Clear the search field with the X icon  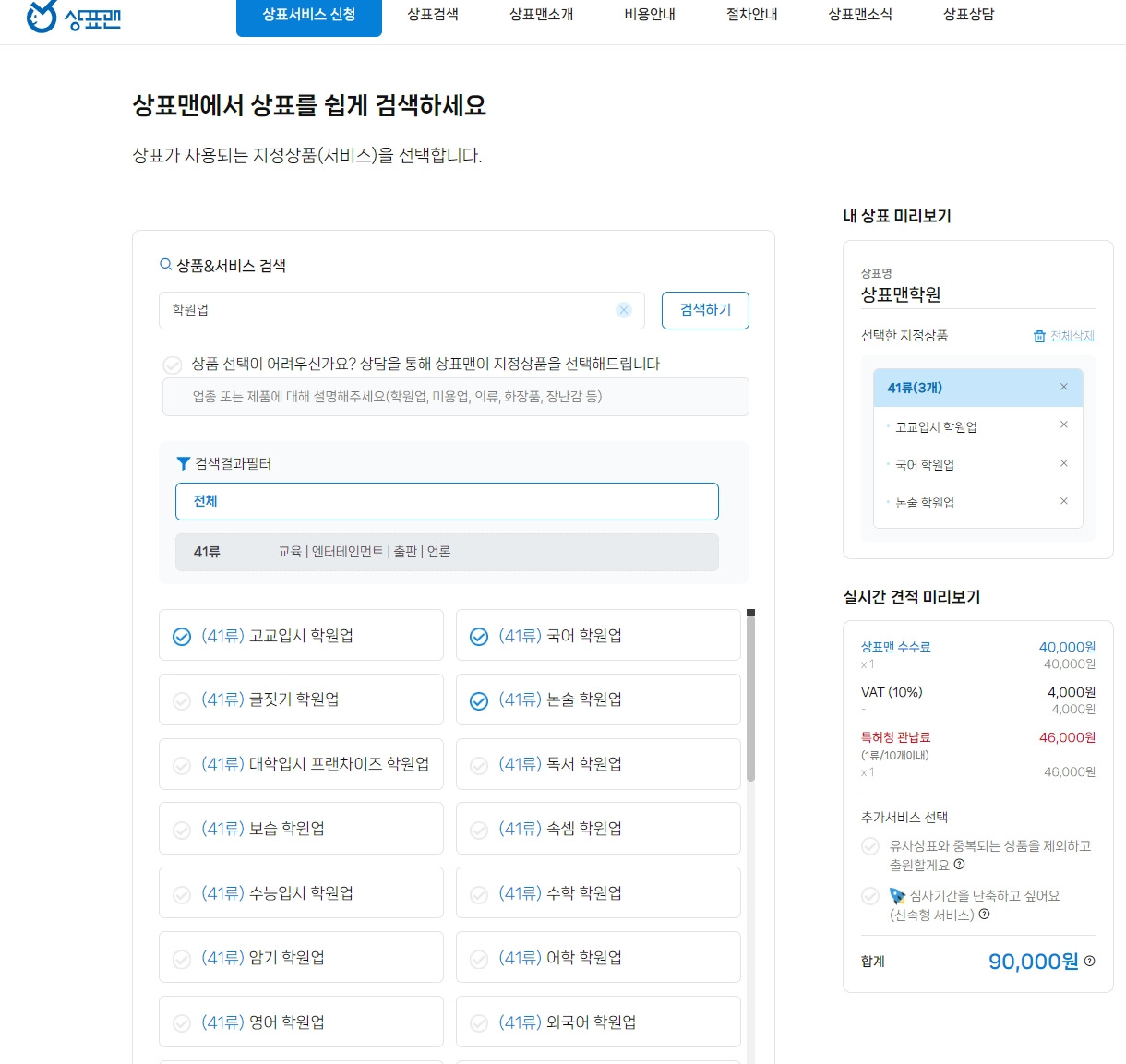pyautogui.click(x=624, y=310)
